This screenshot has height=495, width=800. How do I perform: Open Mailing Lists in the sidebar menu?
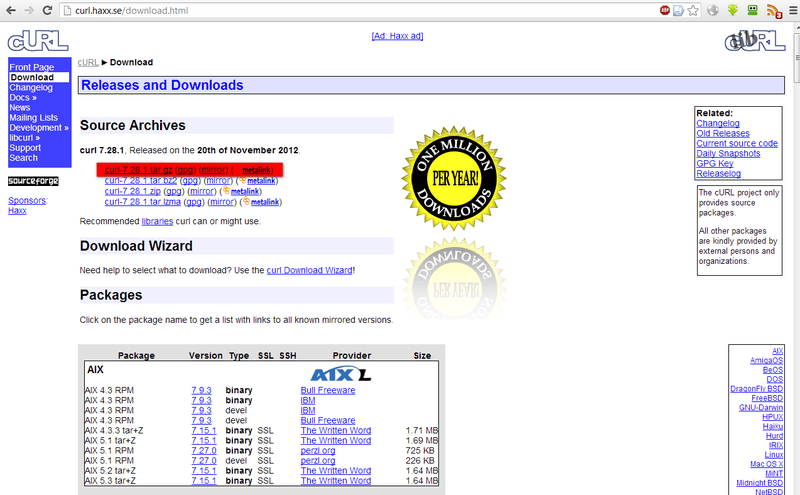pos(33,117)
